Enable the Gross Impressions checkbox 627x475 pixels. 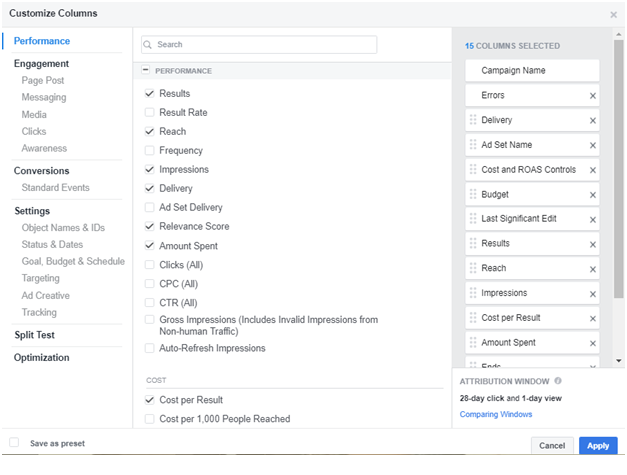click(150, 319)
